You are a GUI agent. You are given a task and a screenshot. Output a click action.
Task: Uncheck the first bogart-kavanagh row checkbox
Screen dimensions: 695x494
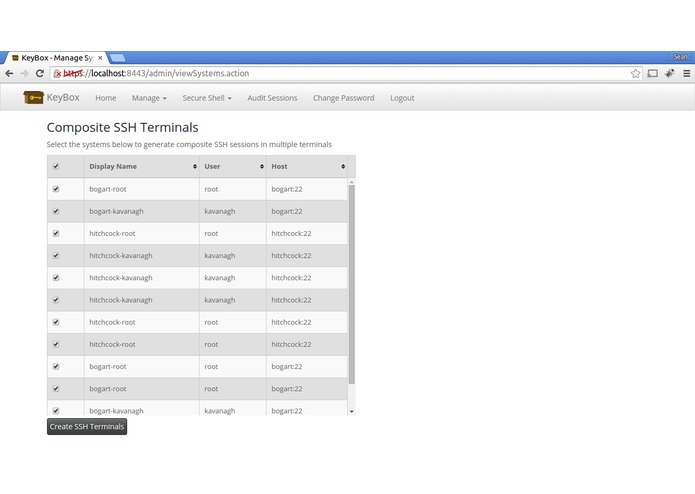[56, 211]
